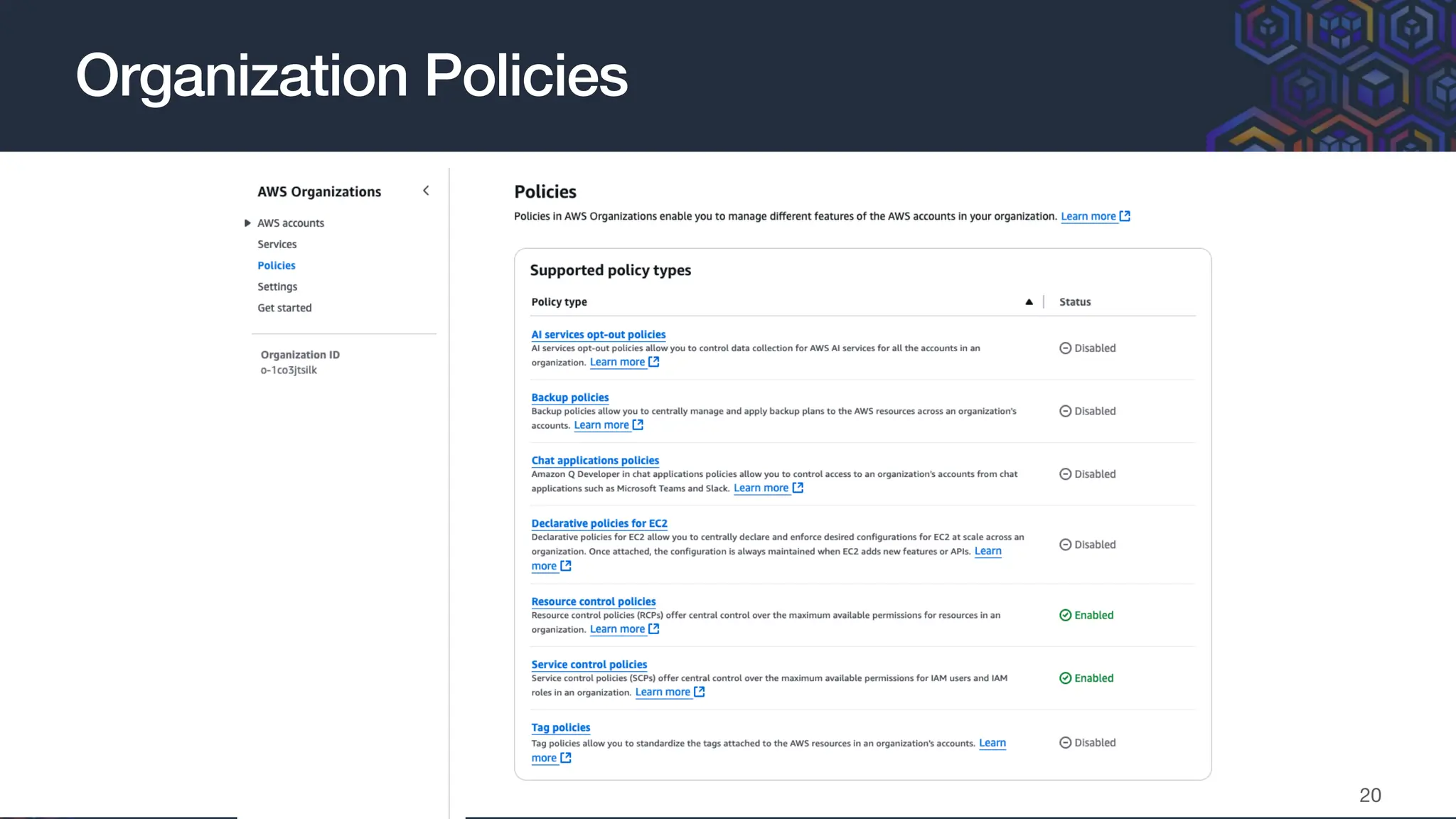Image resolution: width=1456 pixels, height=819 pixels.
Task: Click Learn more under Resource control policies
Action: point(617,629)
